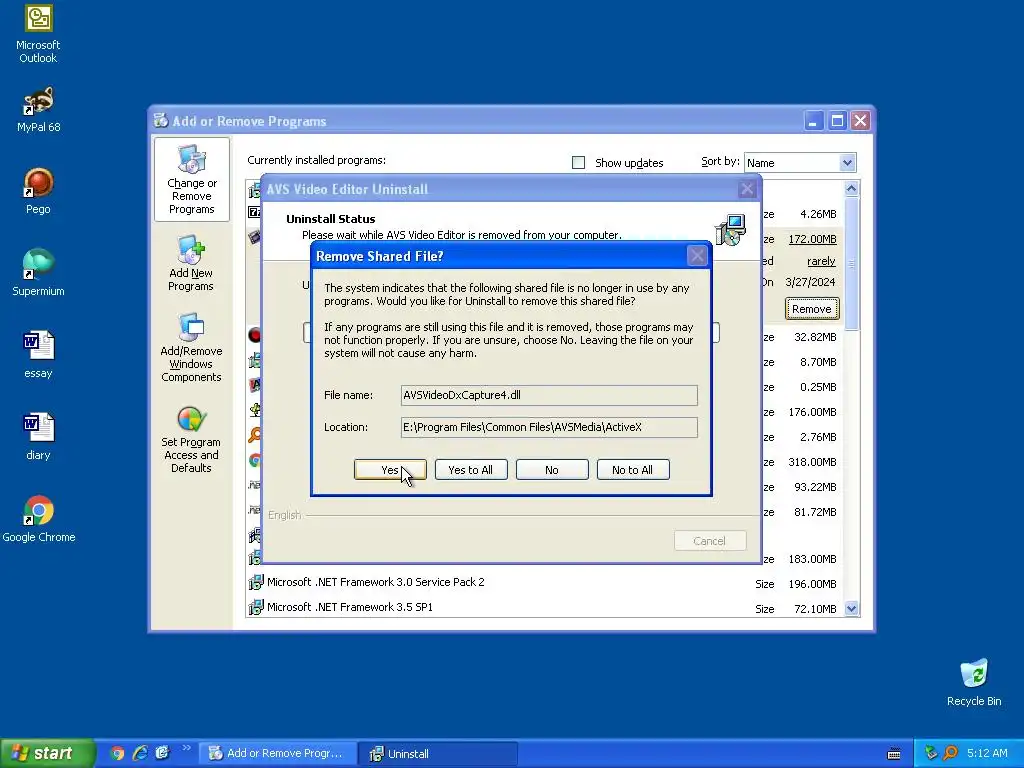Click the 318.00MB size value
Image resolution: width=1024 pixels, height=768 pixels.
[x=812, y=462]
